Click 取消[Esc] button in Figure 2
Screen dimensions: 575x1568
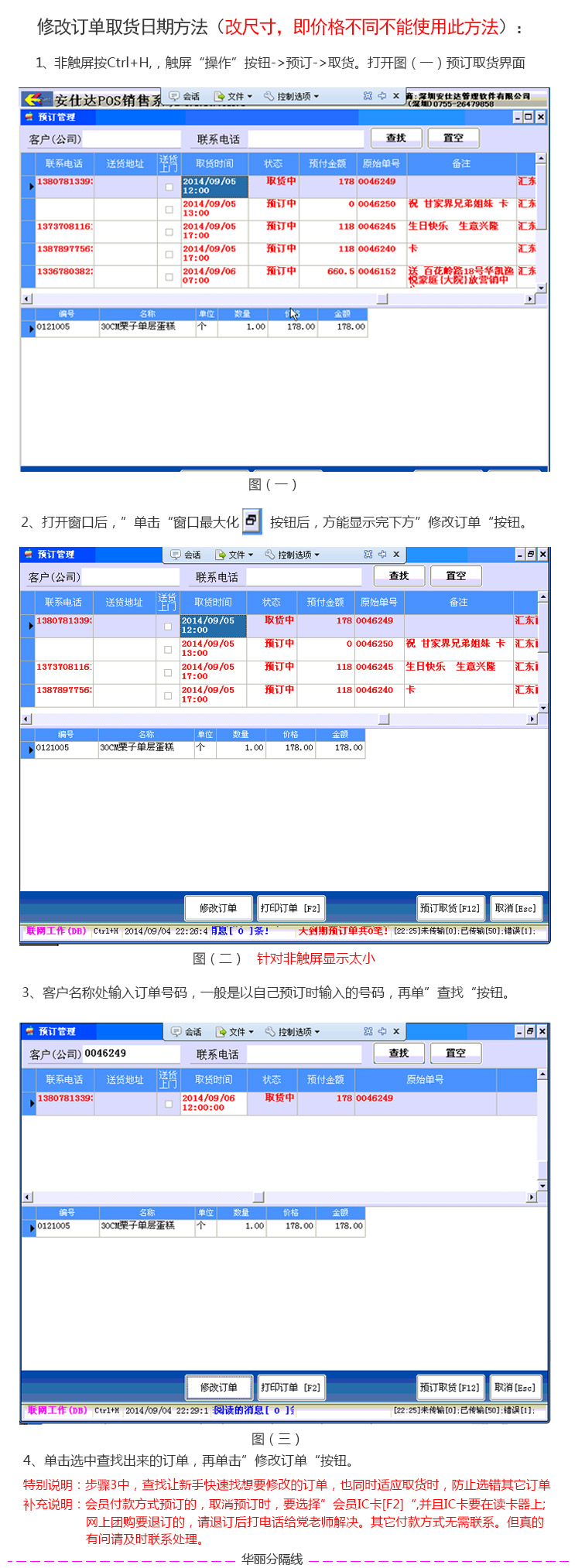(x=515, y=908)
